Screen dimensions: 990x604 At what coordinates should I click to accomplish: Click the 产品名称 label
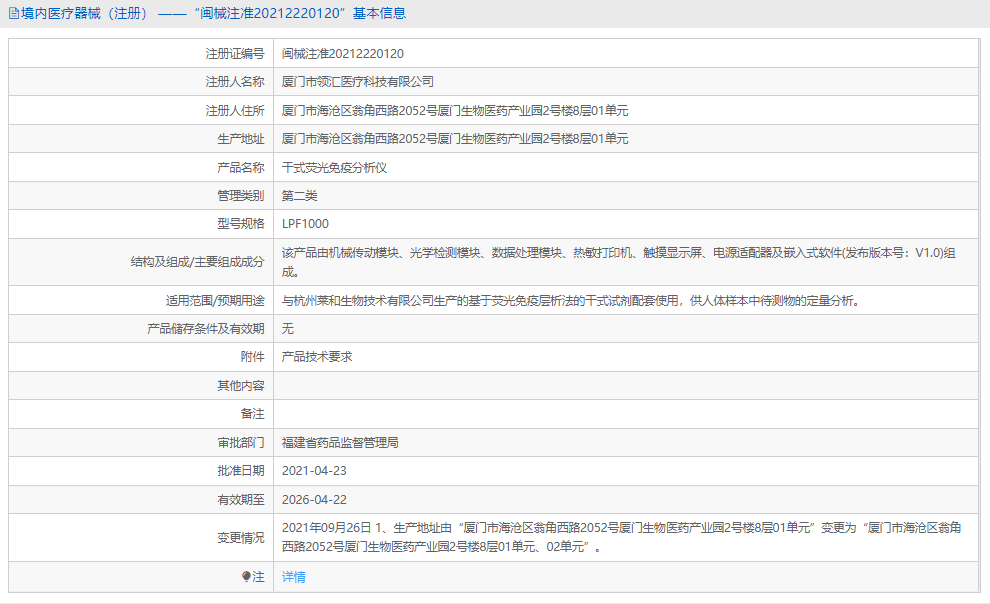coord(241,167)
